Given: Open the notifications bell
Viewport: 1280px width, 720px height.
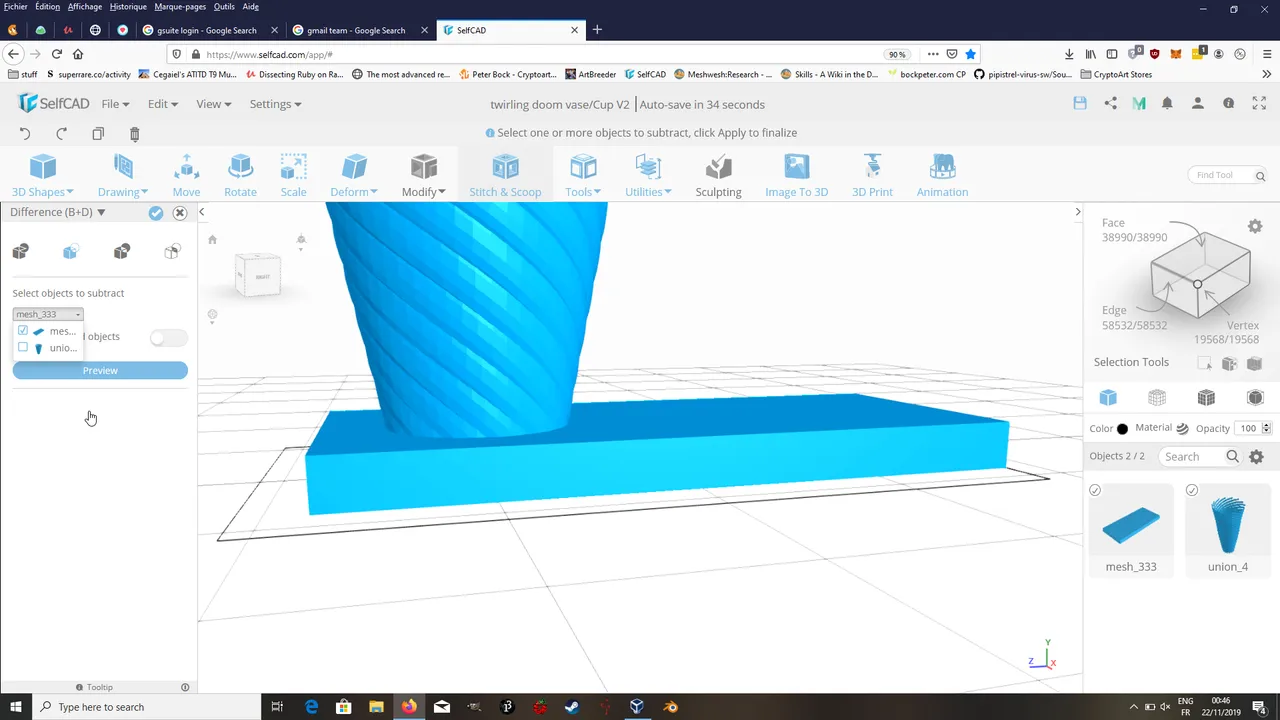Looking at the screenshot, I should coord(1167,103).
